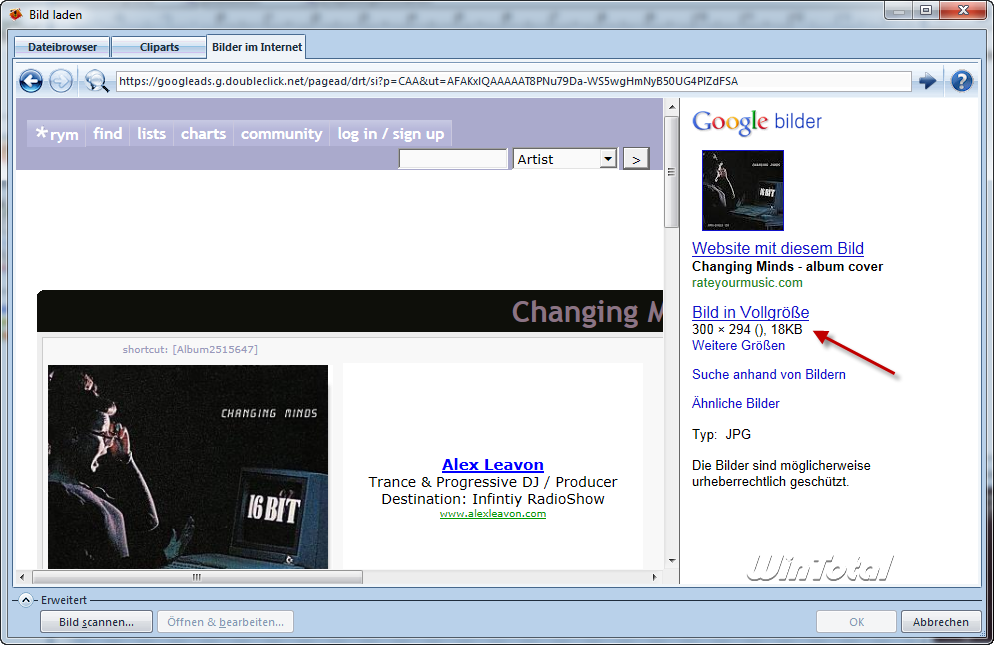Click the Trance & Progressive DJ / Producer text
Screen dimensions: 994x645
click(x=493, y=482)
